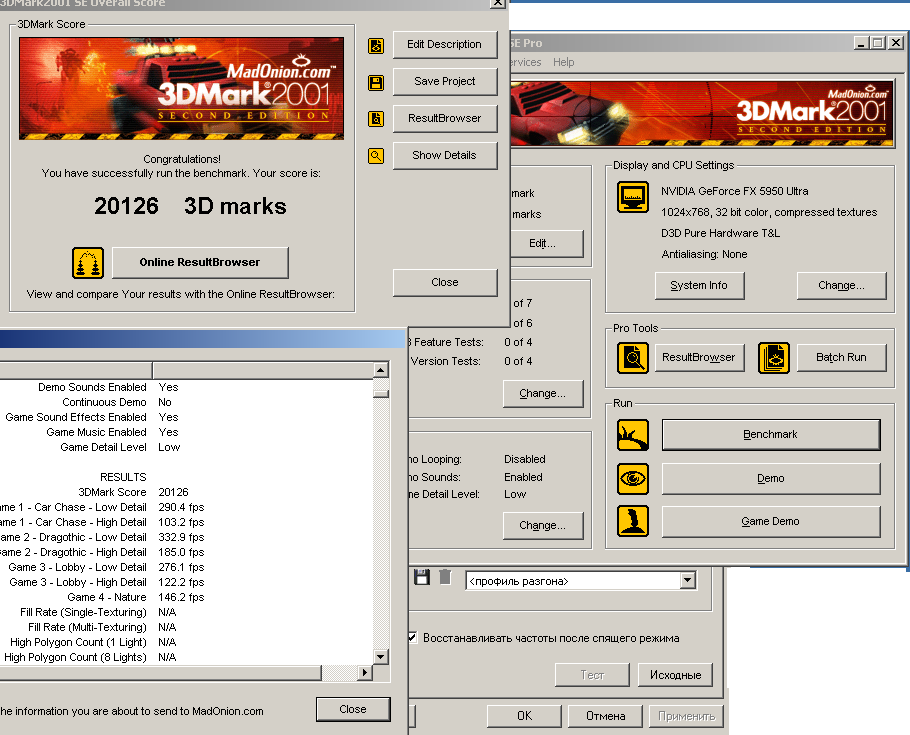The image size is (910, 735).
Task: Click the trash delete profile icon
Action: pyautogui.click(x=445, y=577)
